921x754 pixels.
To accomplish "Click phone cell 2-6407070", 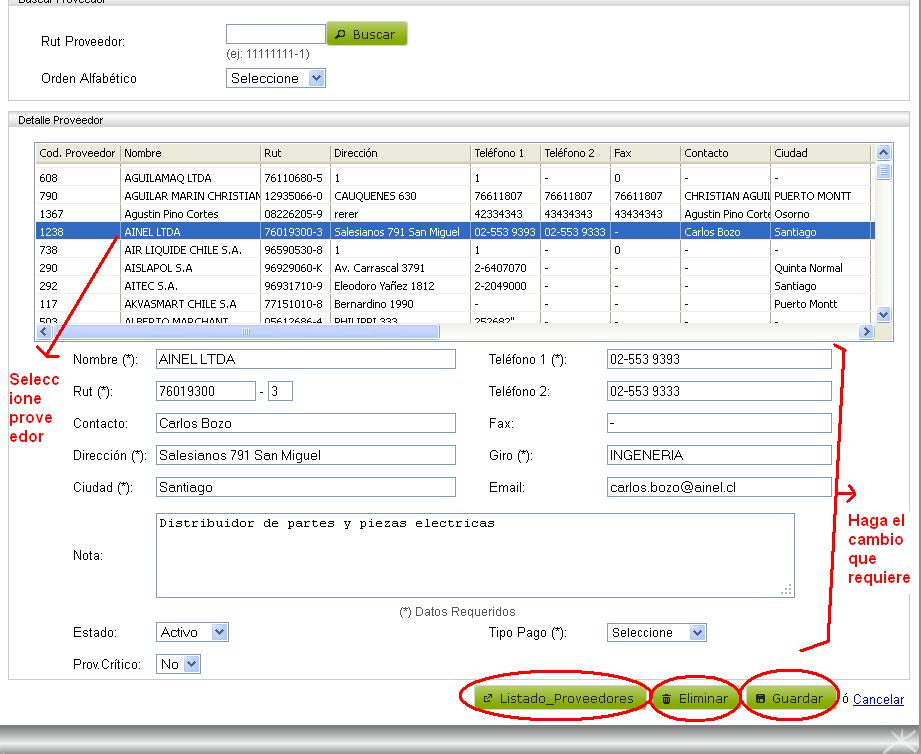I will [505, 268].
